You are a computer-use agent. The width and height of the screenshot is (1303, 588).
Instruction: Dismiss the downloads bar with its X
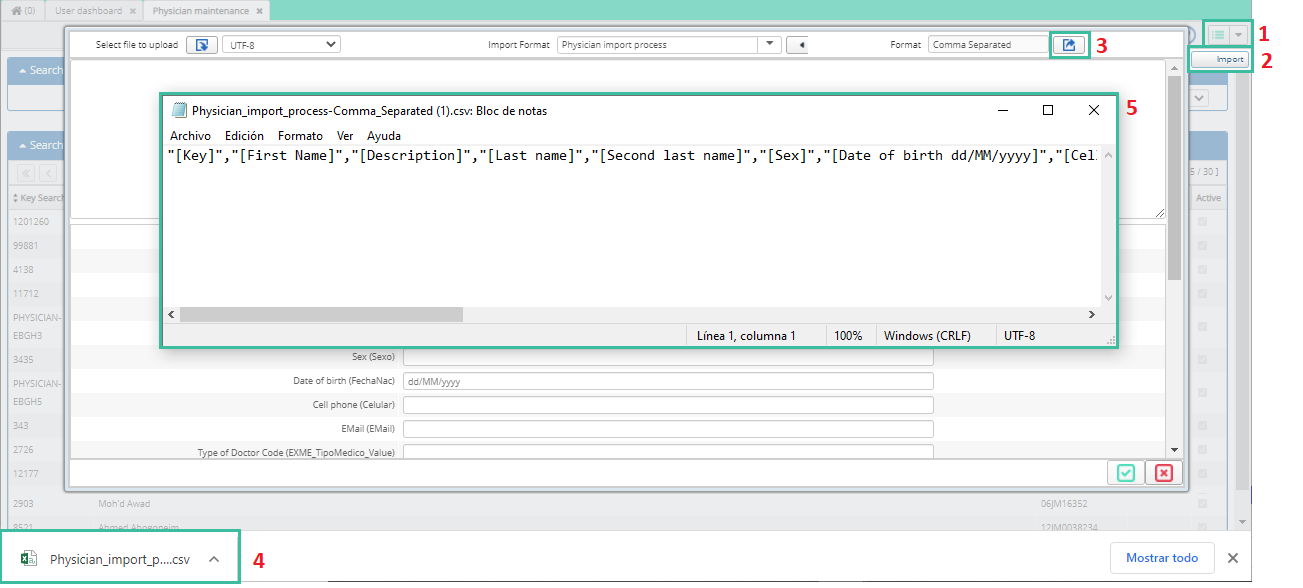click(x=1233, y=558)
